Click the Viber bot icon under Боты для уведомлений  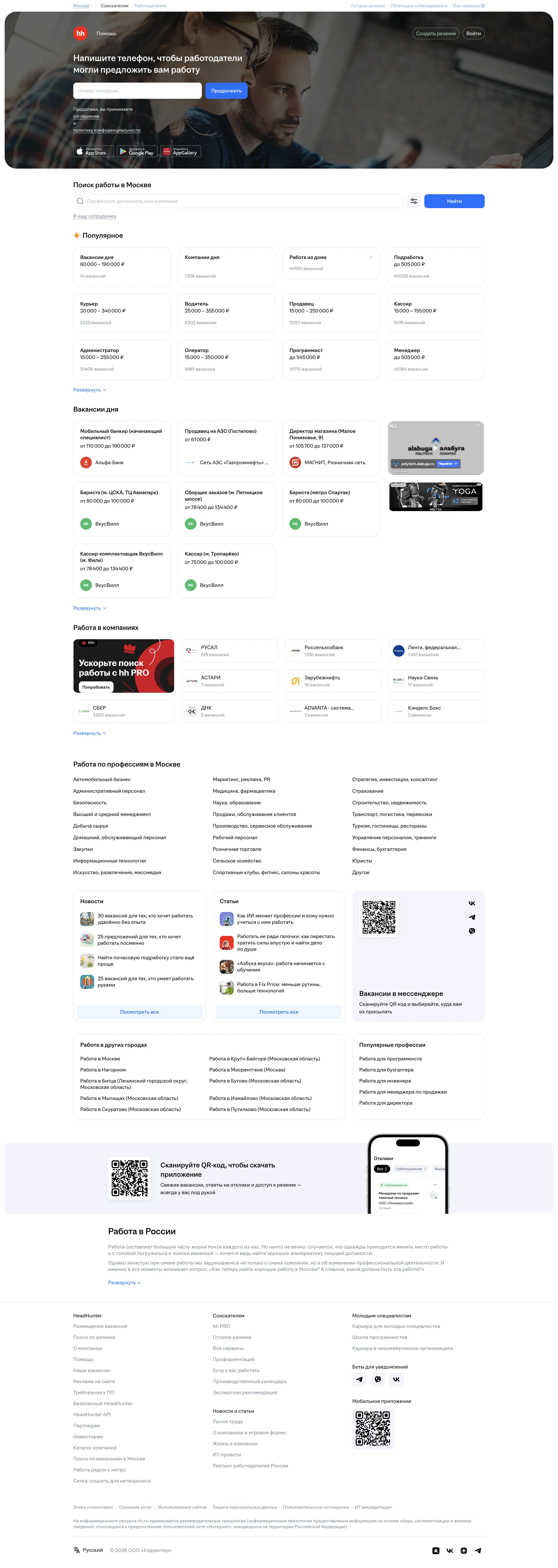pos(378,1379)
